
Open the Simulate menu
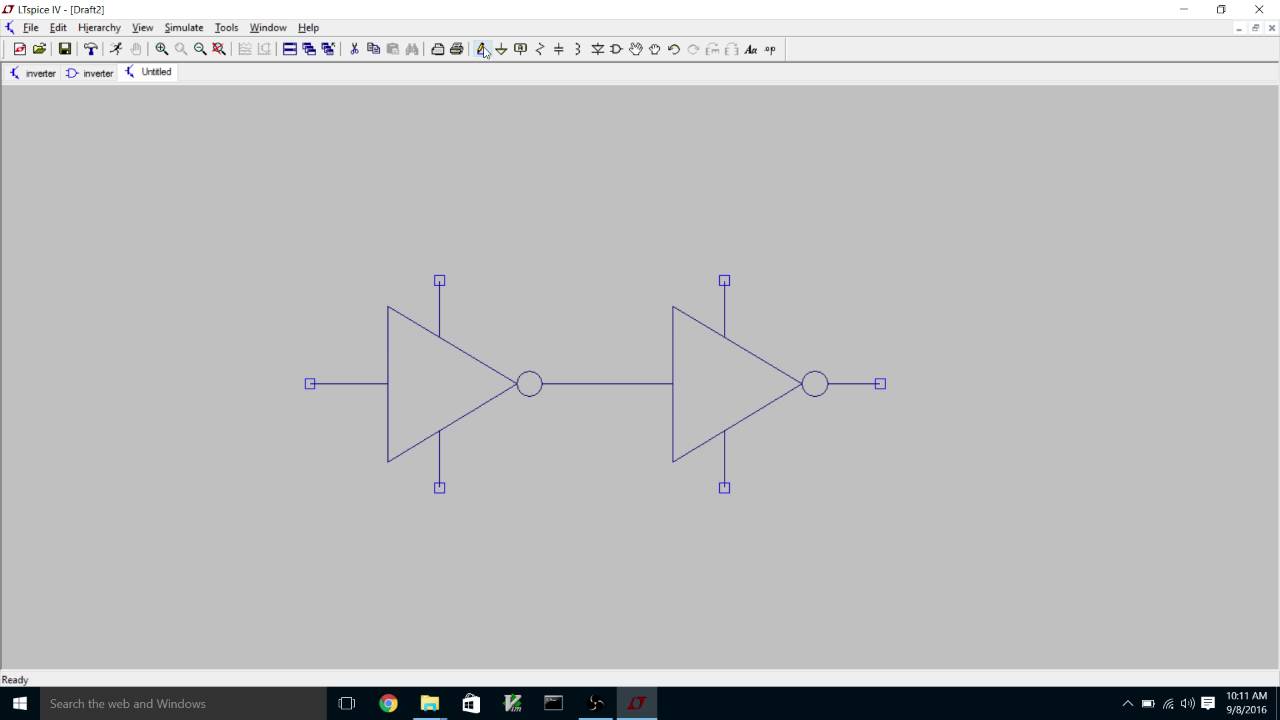[184, 28]
